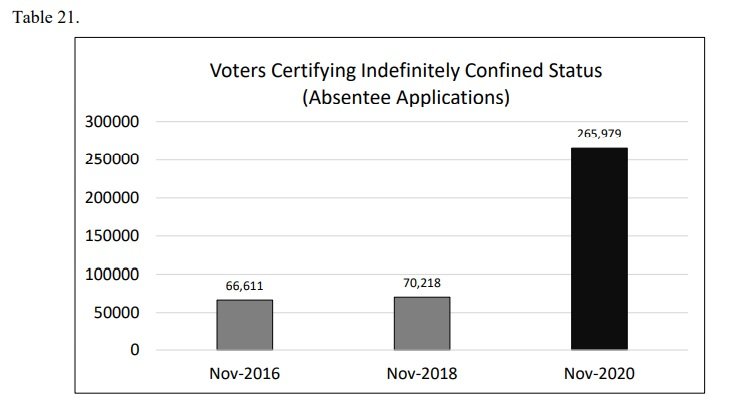This screenshot has width=753, height=402.
Task: Click the 66,611 data label
Action: 244,287
